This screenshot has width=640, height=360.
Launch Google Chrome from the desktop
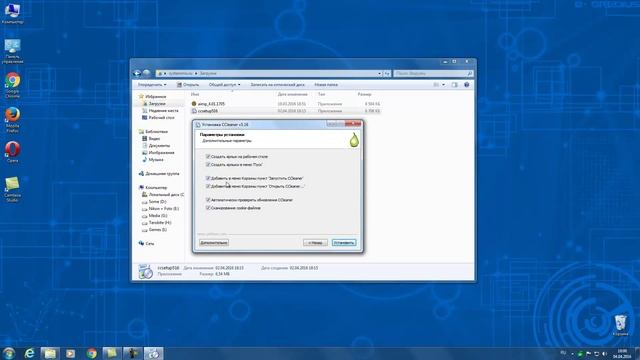click(12, 85)
